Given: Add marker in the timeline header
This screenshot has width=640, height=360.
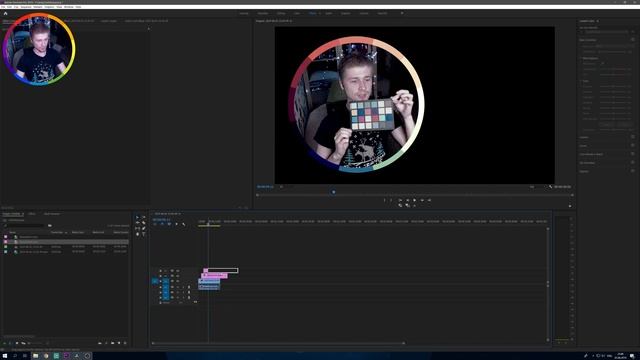Looking at the screenshot, I should coord(176,224).
